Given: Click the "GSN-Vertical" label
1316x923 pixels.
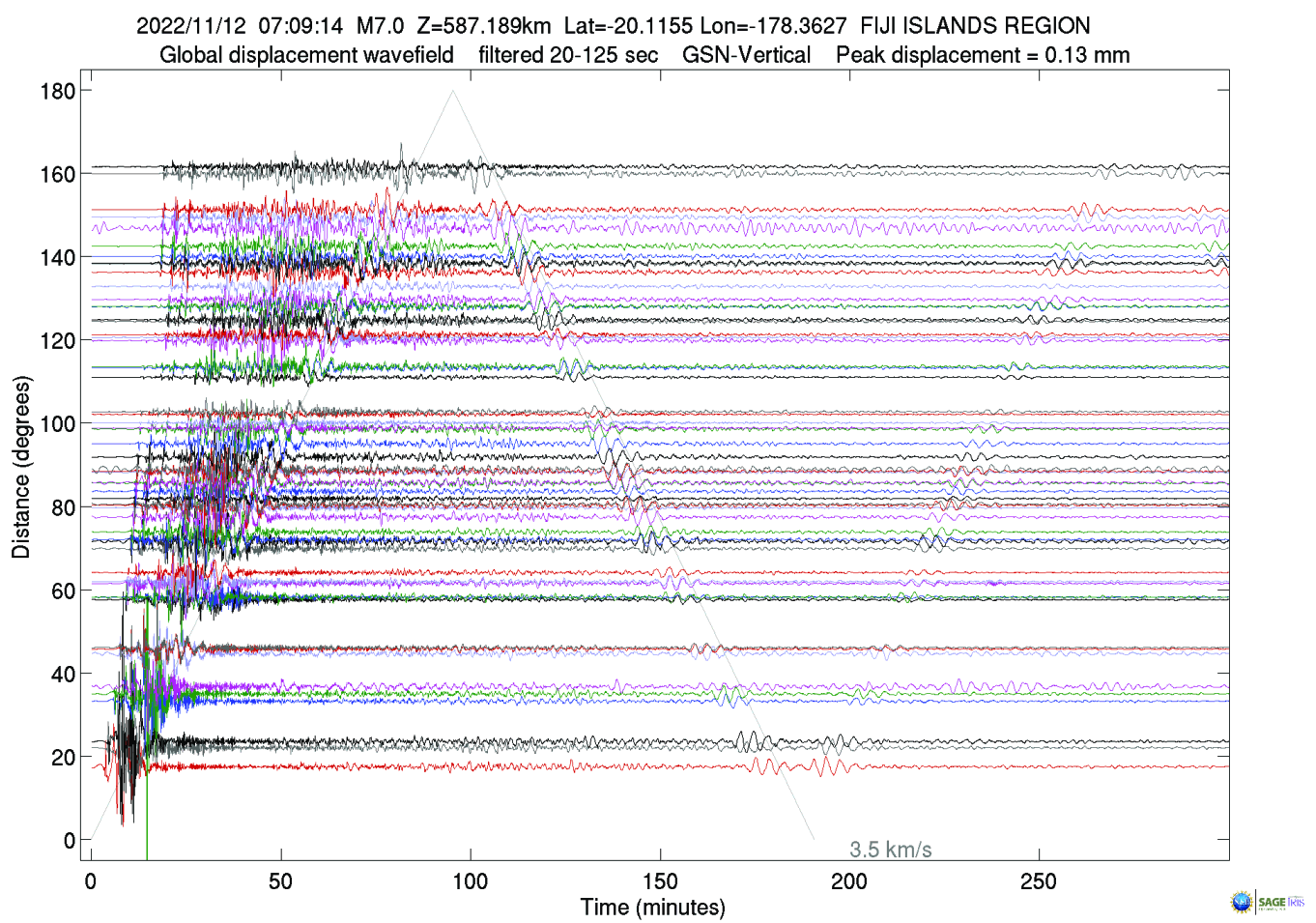Looking at the screenshot, I should 746,55.
